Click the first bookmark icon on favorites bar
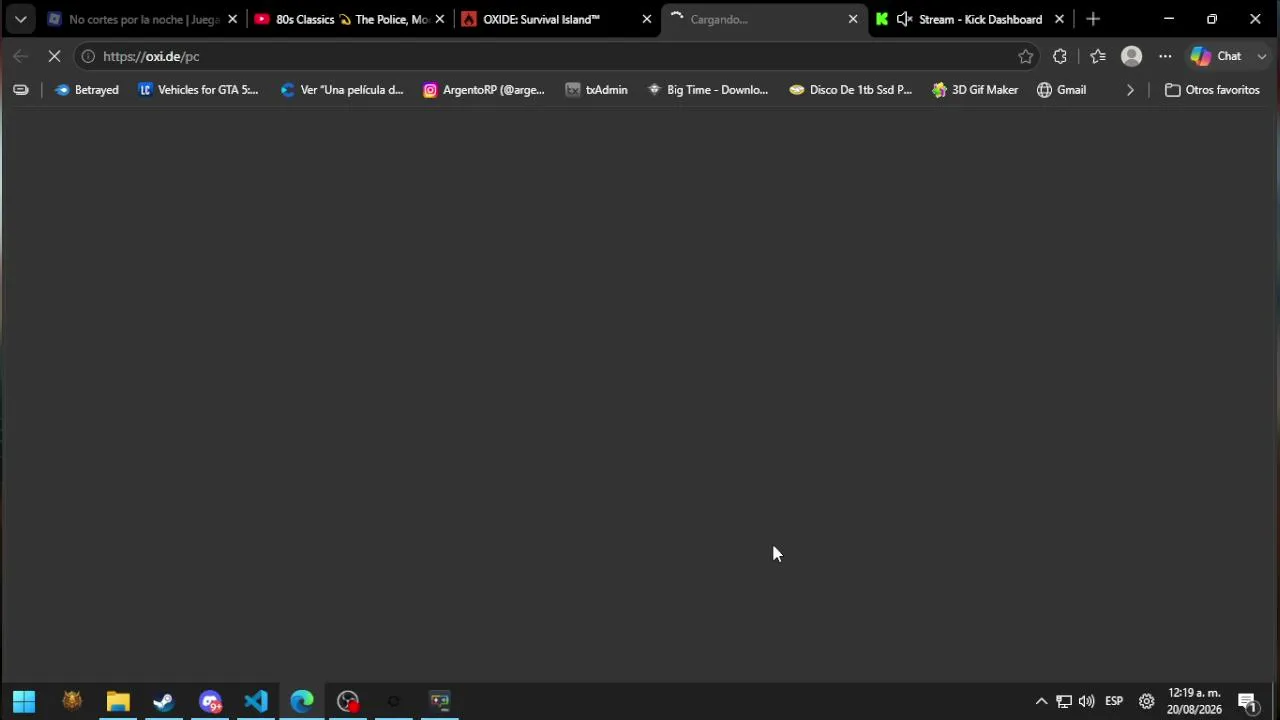This screenshot has width=1280, height=720. point(21,90)
